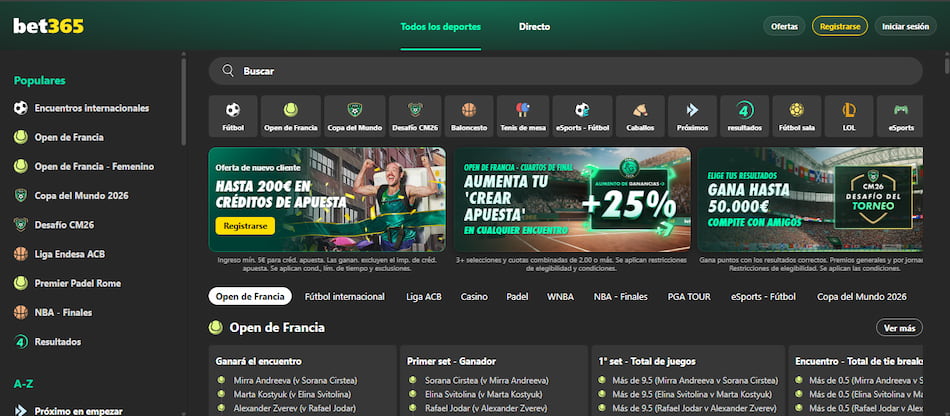Select the Copa del Mundo 2026 tab
The height and width of the screenshot is (416, 950).
pyautogui.click(x=862, y=296)
